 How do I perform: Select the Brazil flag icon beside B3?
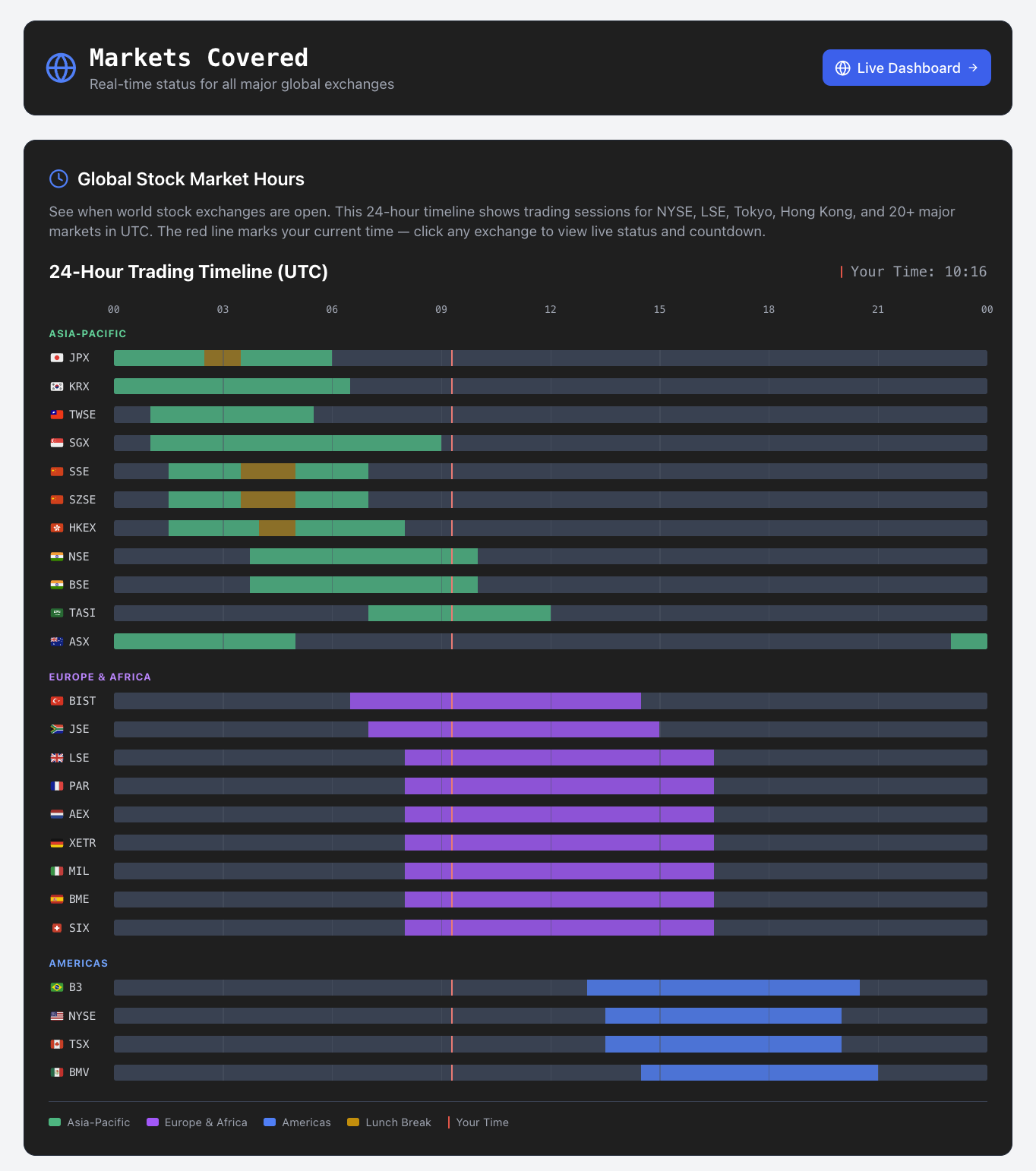pos(57,987)
